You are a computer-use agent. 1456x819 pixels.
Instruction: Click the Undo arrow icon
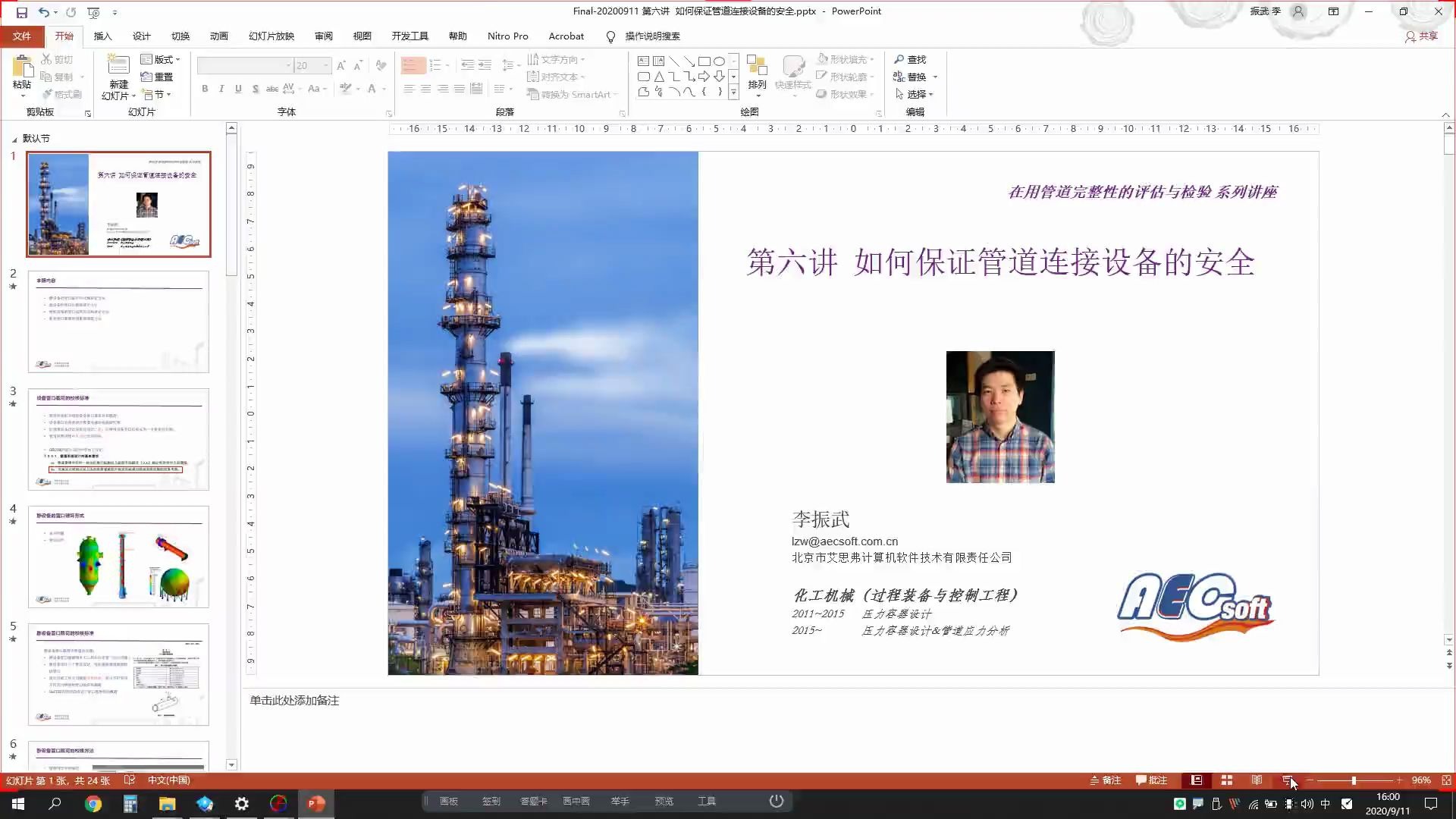coord(44,12)
